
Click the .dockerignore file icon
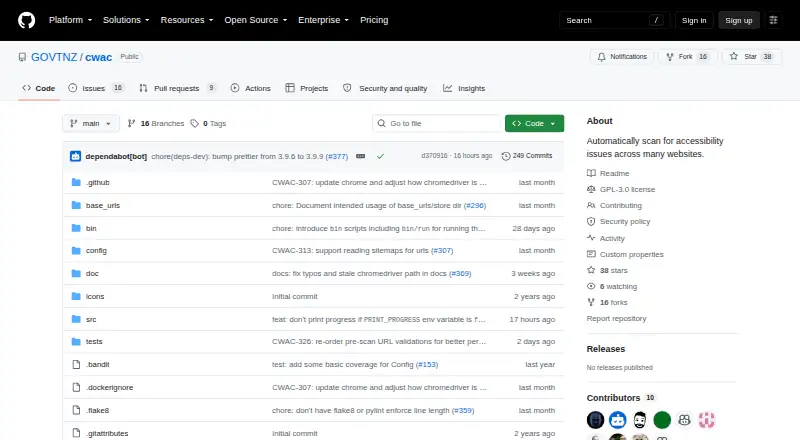click(x=76, y=387)
